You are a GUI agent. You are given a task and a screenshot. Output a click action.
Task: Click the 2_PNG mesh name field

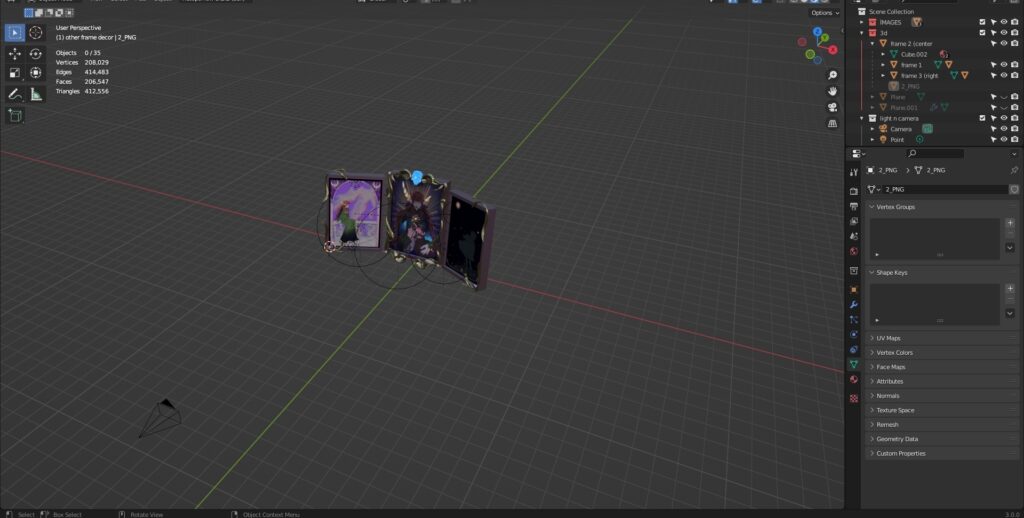945,189
